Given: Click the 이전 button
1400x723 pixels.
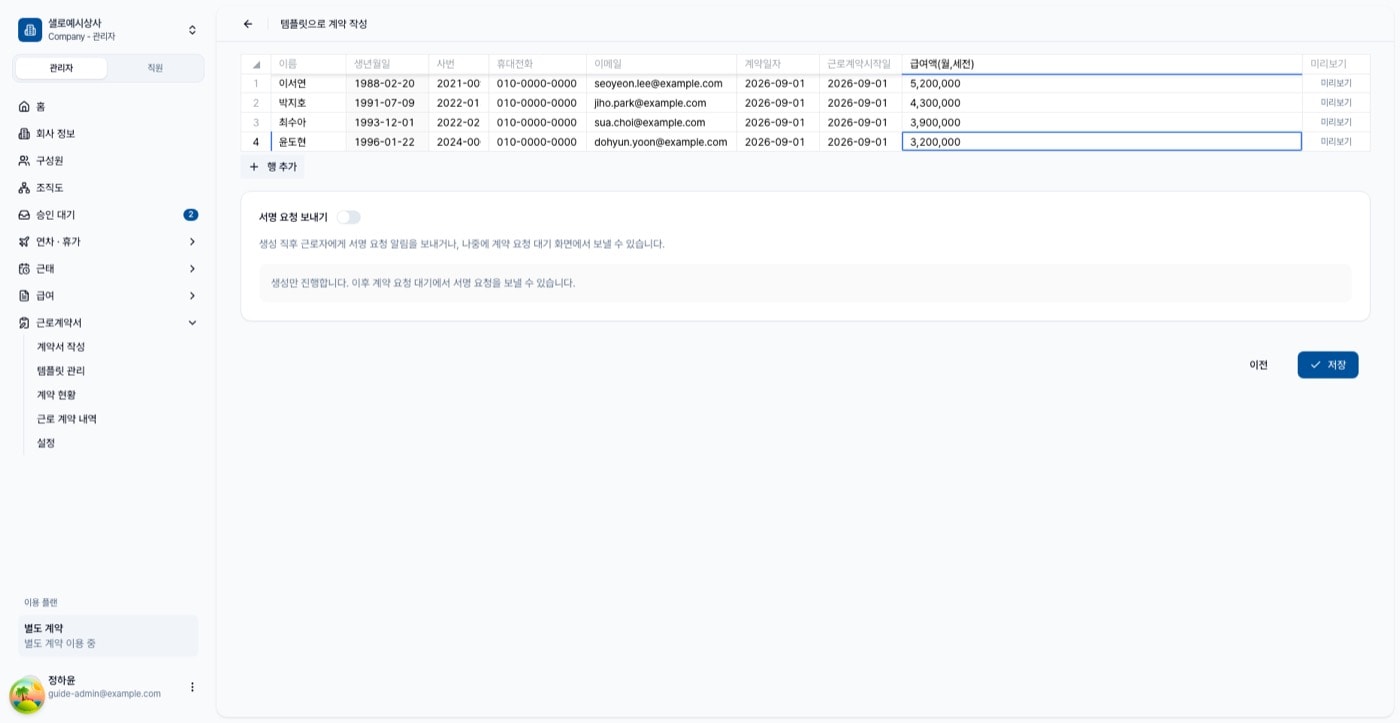Looking at the screenshot, I should 1258,365.
